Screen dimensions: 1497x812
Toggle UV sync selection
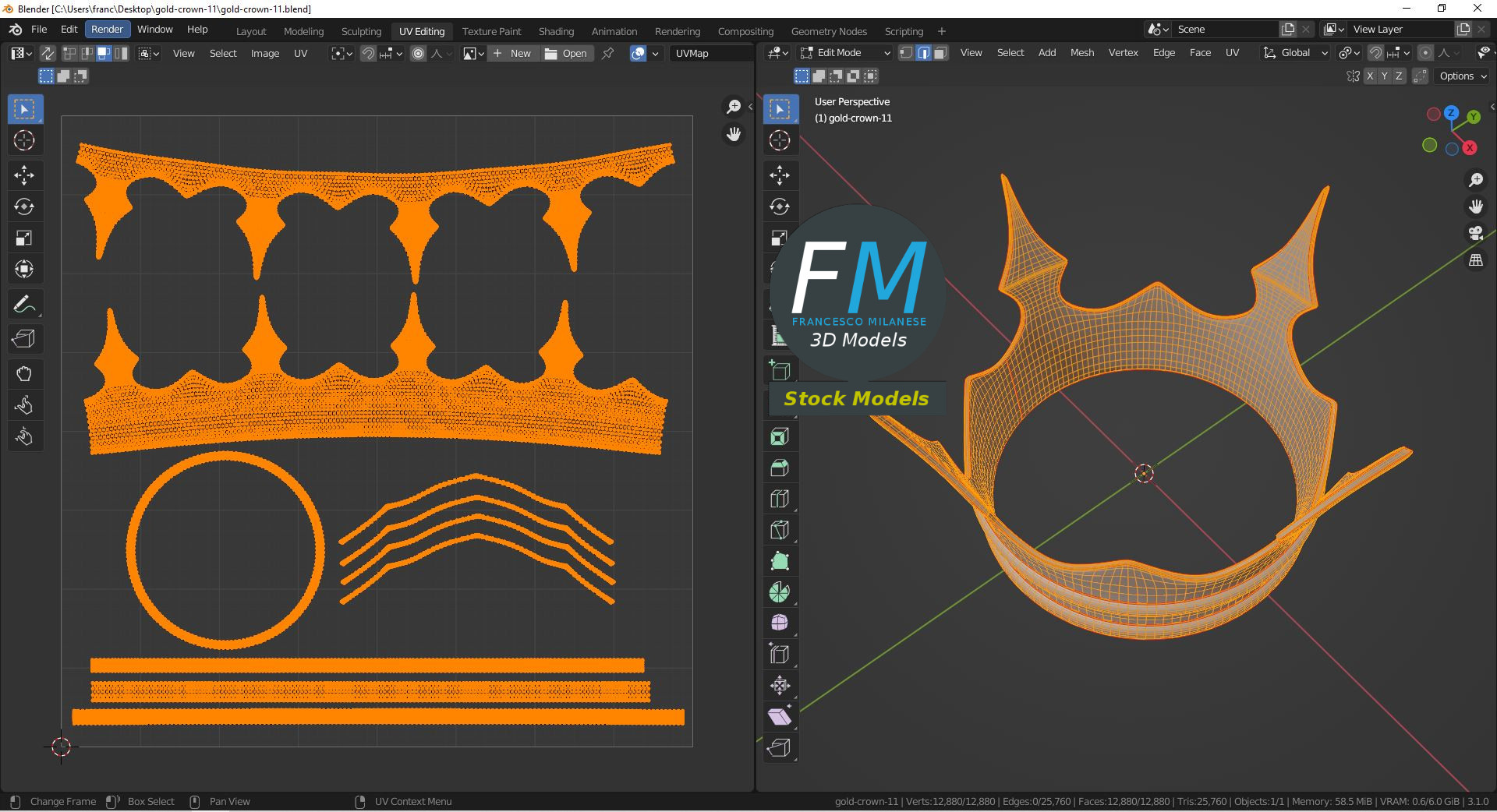click(x=48, y=53)
